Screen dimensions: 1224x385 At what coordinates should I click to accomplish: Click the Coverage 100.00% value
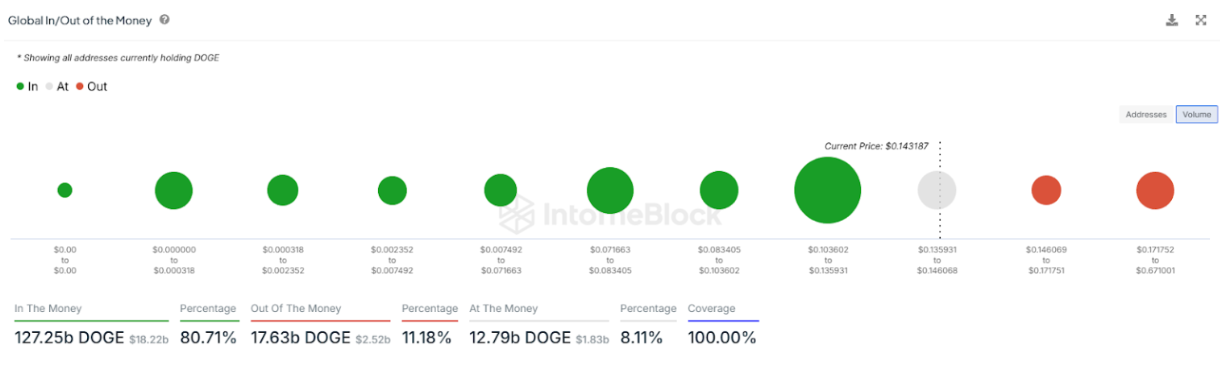pyautogui.click(x=722, y=338)
